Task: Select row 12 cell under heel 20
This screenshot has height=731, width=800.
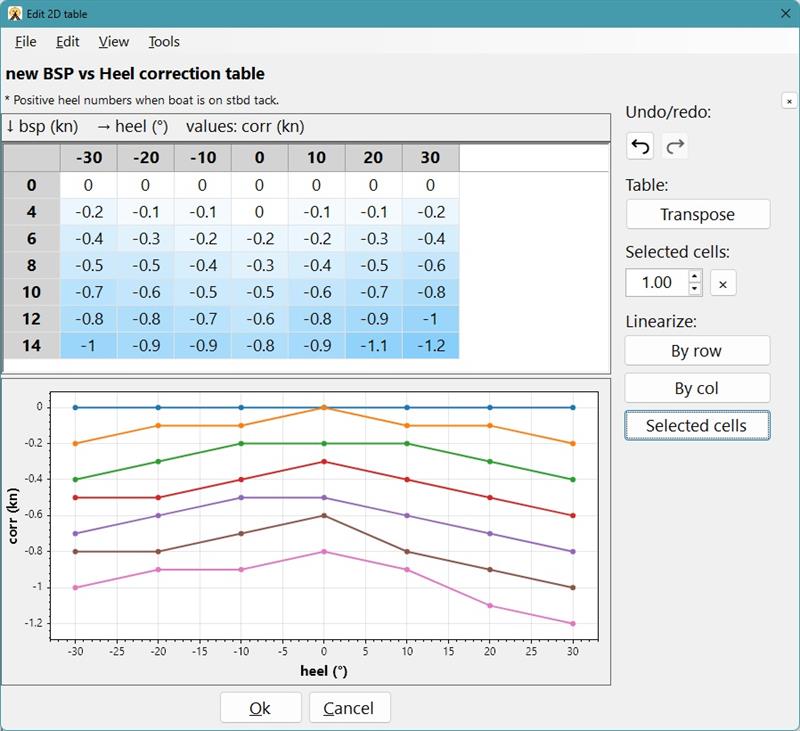Action: 374,319
